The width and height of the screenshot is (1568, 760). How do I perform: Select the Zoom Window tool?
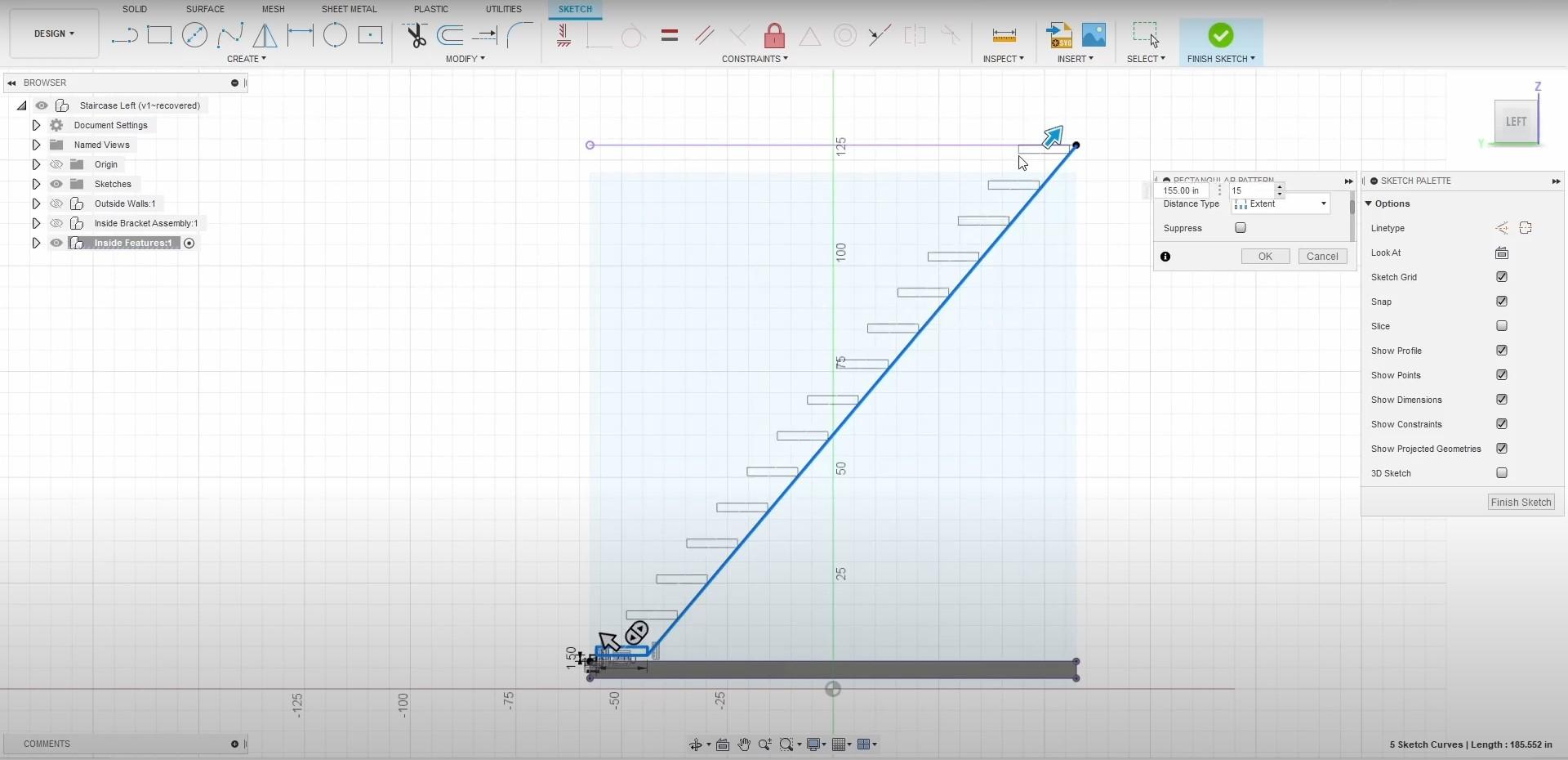786,744
